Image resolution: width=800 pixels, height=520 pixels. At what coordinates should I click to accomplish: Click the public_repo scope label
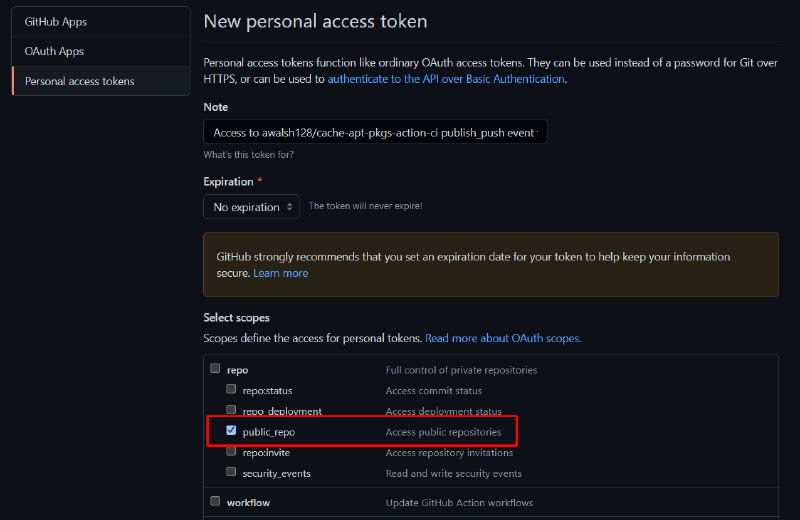[x=269, y=432]
